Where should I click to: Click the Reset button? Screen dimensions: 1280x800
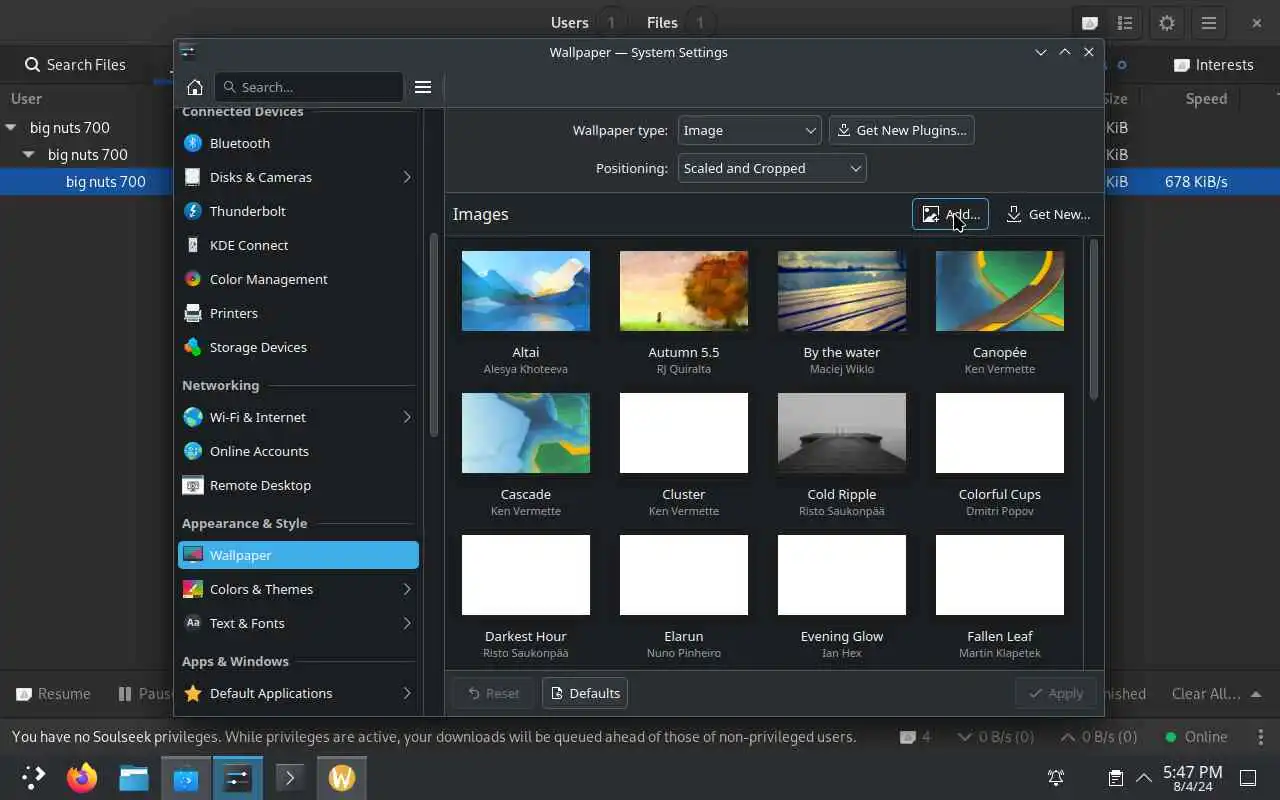[x=493, y=693]
